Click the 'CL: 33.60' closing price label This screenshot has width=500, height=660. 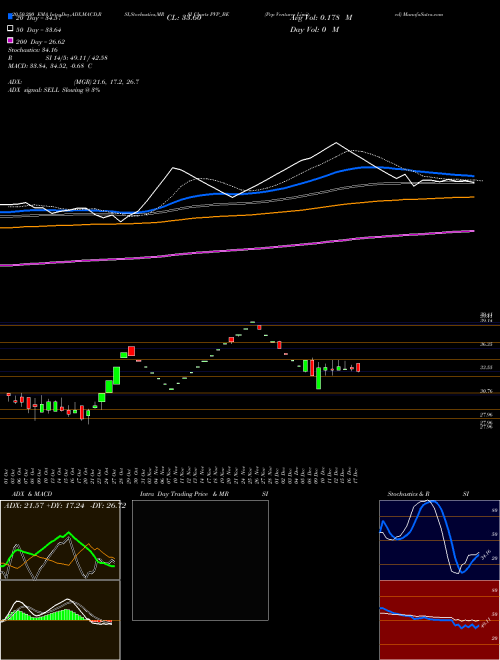pyautogui.click(x=184, y=18)
